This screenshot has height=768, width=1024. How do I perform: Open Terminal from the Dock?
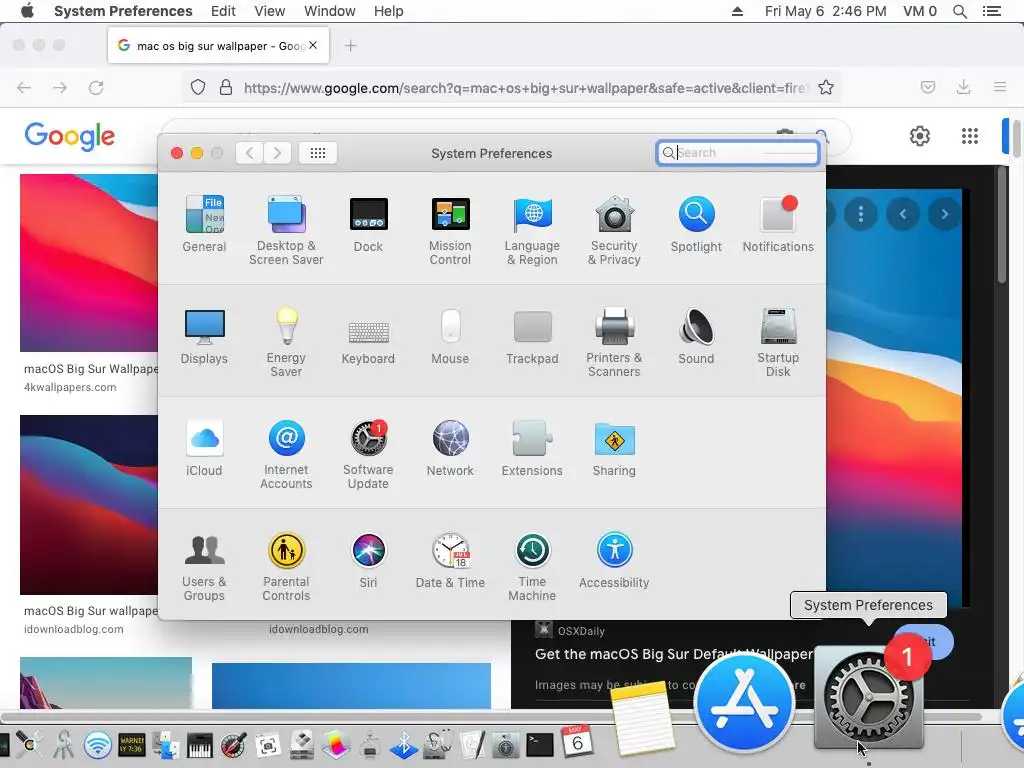point(540,744)
